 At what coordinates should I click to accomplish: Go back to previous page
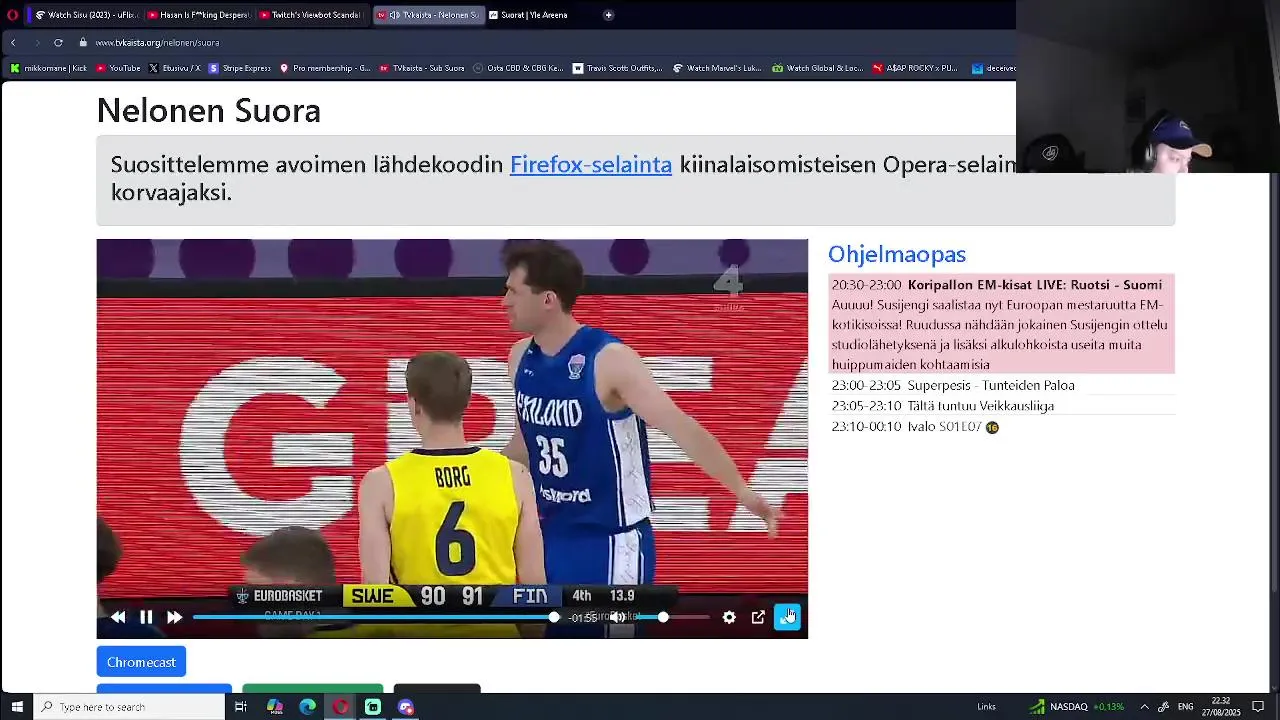(x=13, y=43)
